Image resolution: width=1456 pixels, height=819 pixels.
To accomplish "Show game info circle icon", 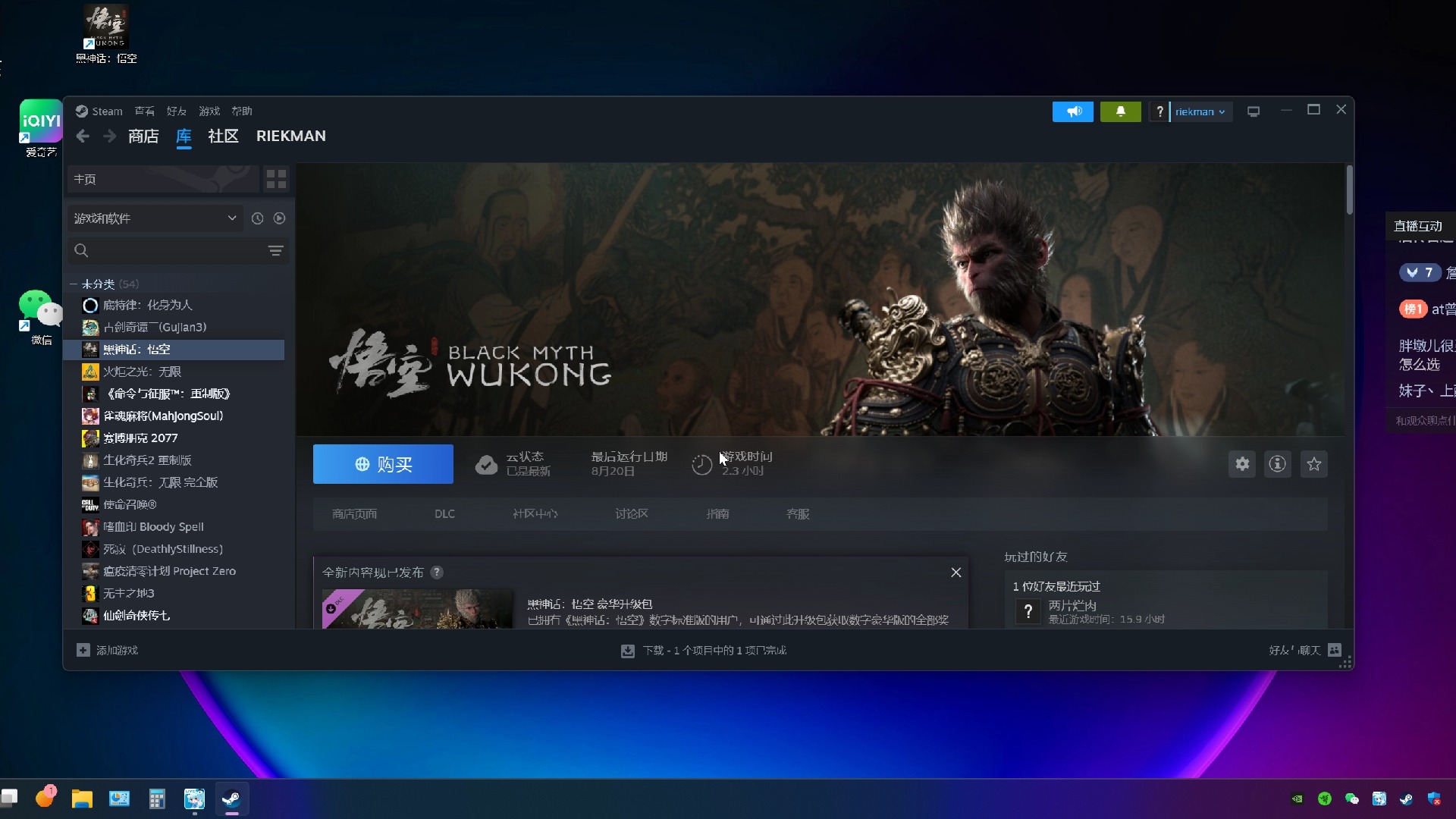I will [1278, 464].
